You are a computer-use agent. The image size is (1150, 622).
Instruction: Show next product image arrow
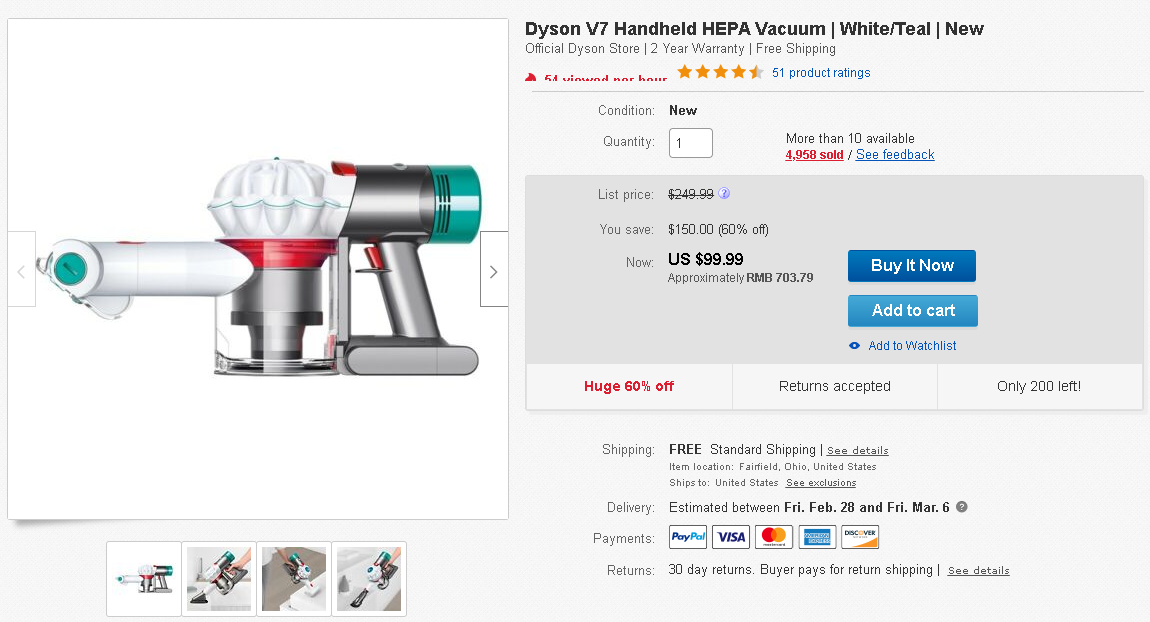493,270
